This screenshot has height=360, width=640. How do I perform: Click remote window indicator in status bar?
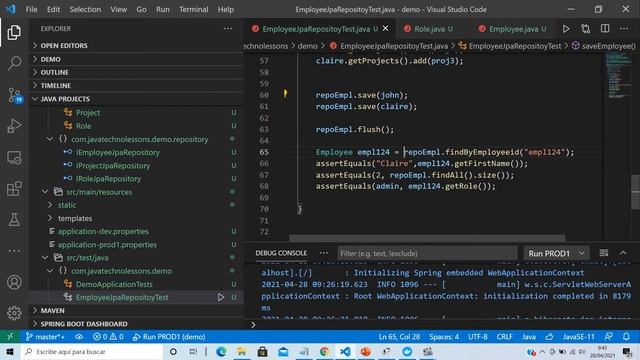click(x=10, y=337)
